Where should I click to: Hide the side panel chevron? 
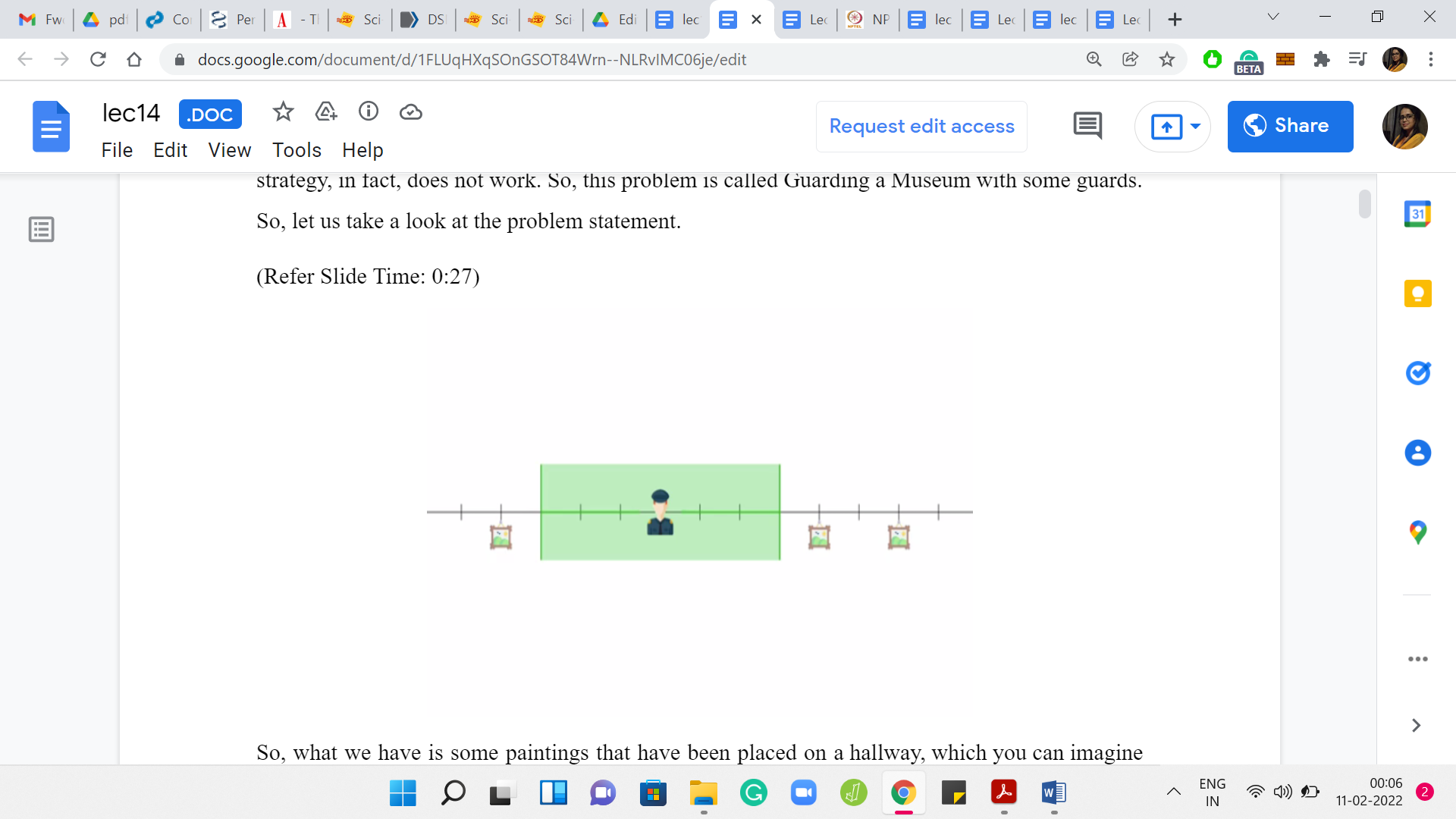click(1416, 726)
